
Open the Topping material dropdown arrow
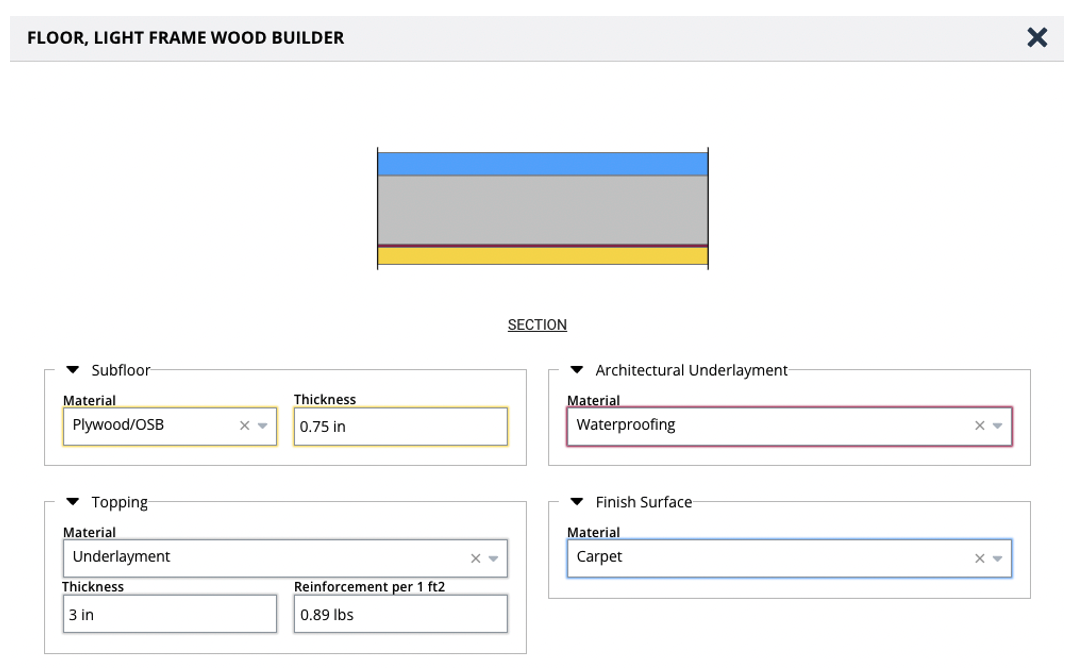point(493,558)
